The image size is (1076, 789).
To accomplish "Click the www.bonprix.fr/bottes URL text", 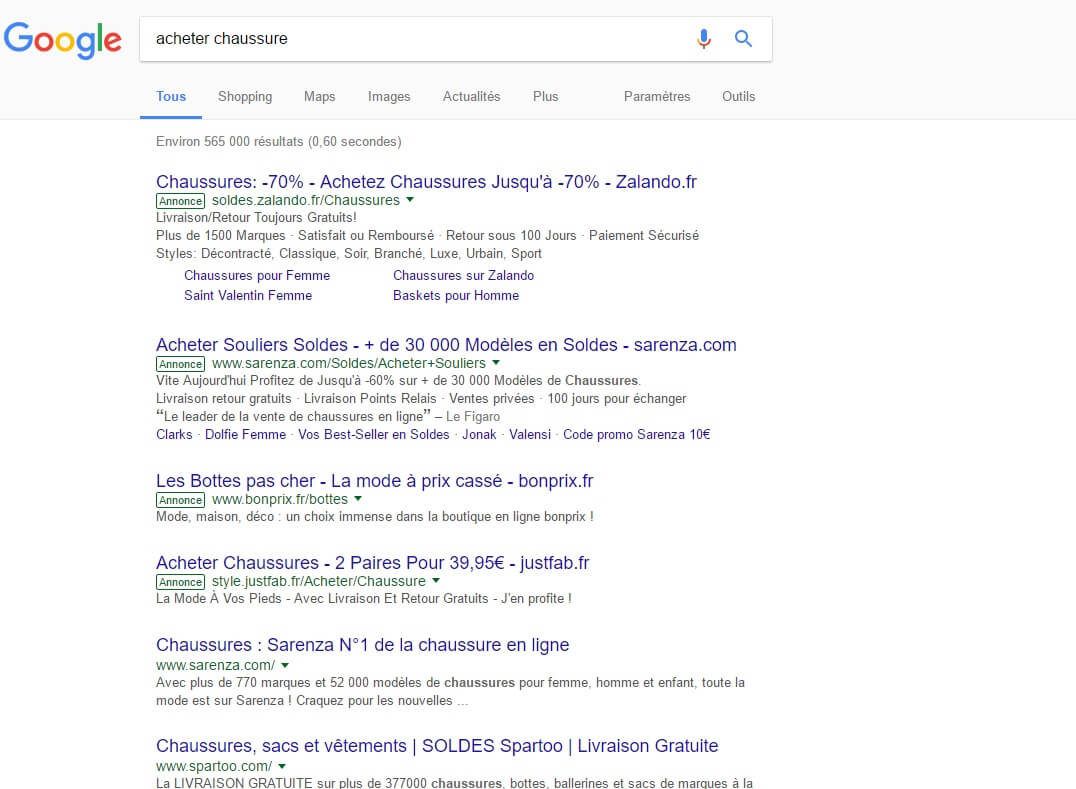I will tap(279, 499).
